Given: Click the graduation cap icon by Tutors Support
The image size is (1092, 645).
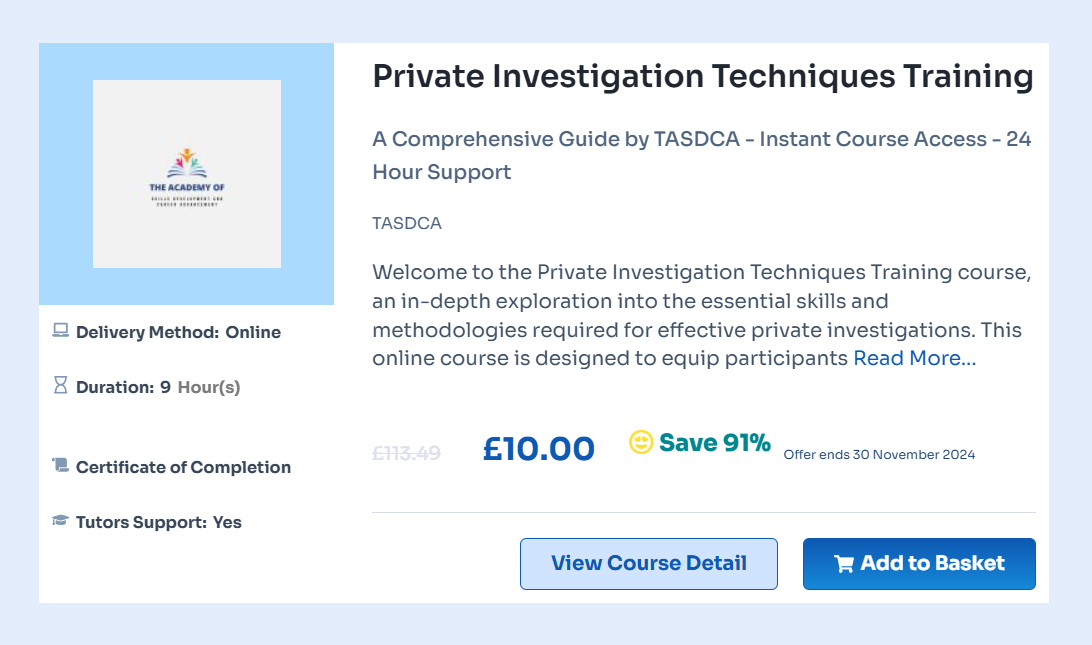Looking at the screenshot, I should [61, 520].
